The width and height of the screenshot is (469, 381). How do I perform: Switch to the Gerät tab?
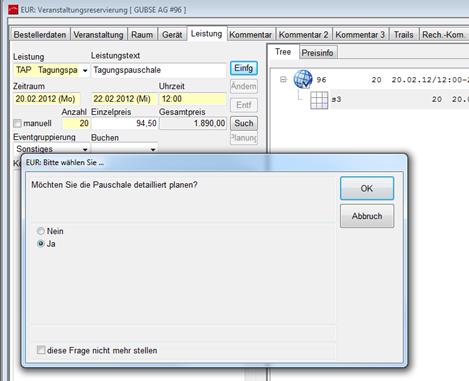pyautogui.click(x=172, y=35)
